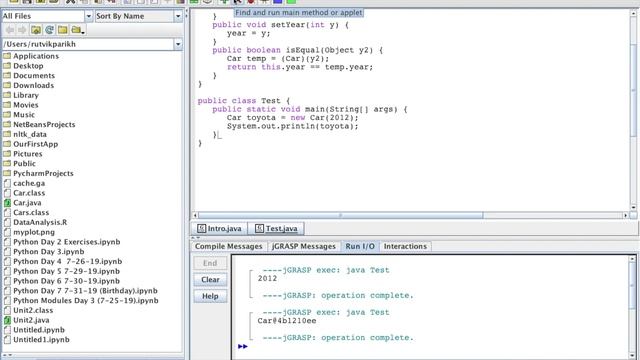This screenshot has height=360, width=640.
Task: Click the End button
Action: coord(210,263)
